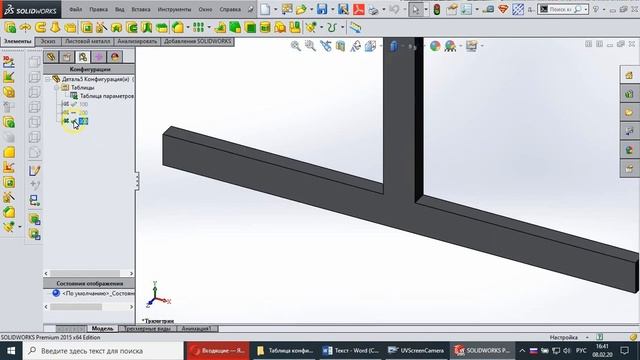Select the Rib tool
The height and width of the screenshot is (360, 640).
click(x=220, y=27)
